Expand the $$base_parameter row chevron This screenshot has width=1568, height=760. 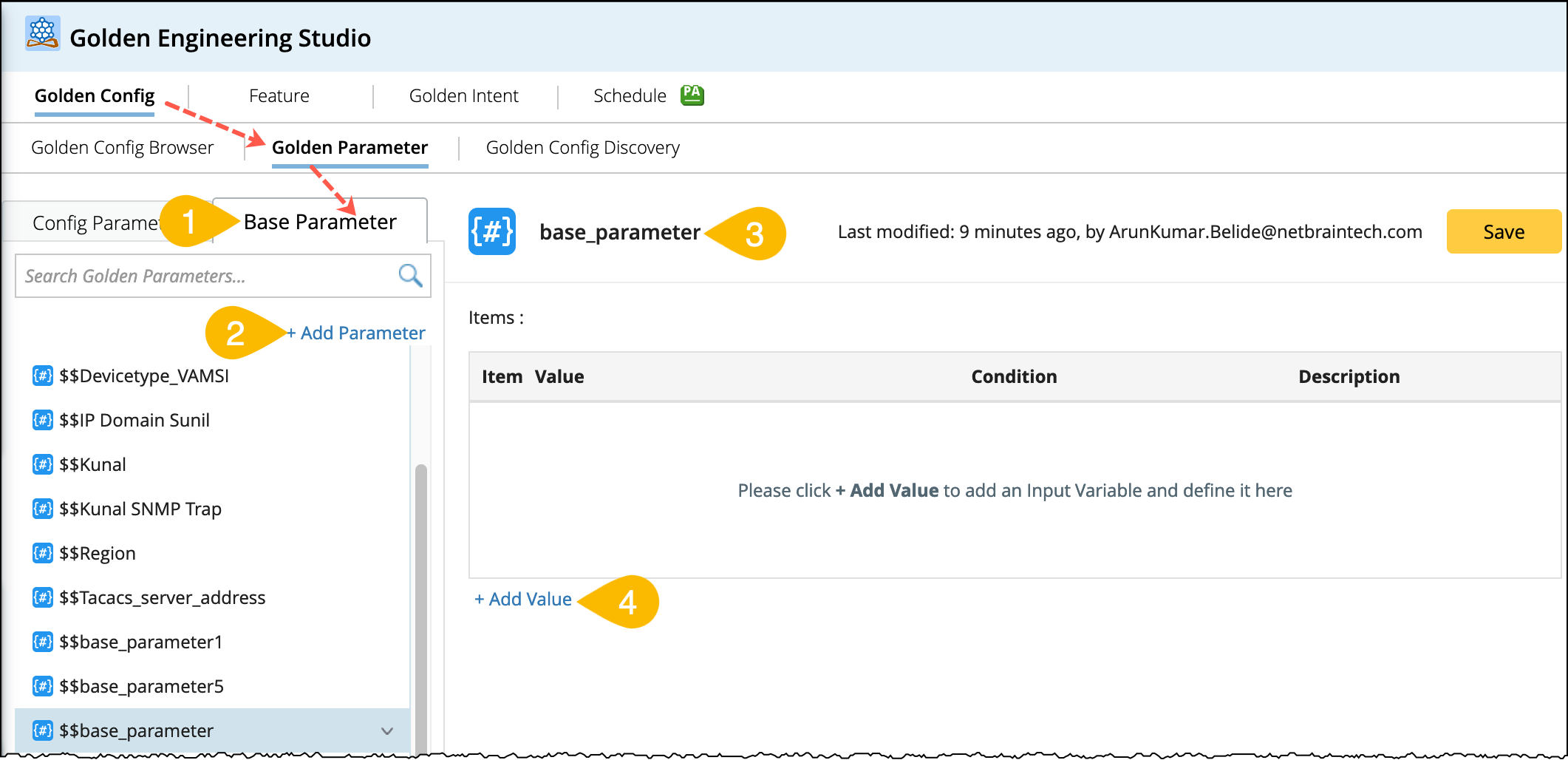tap(386, 731)
